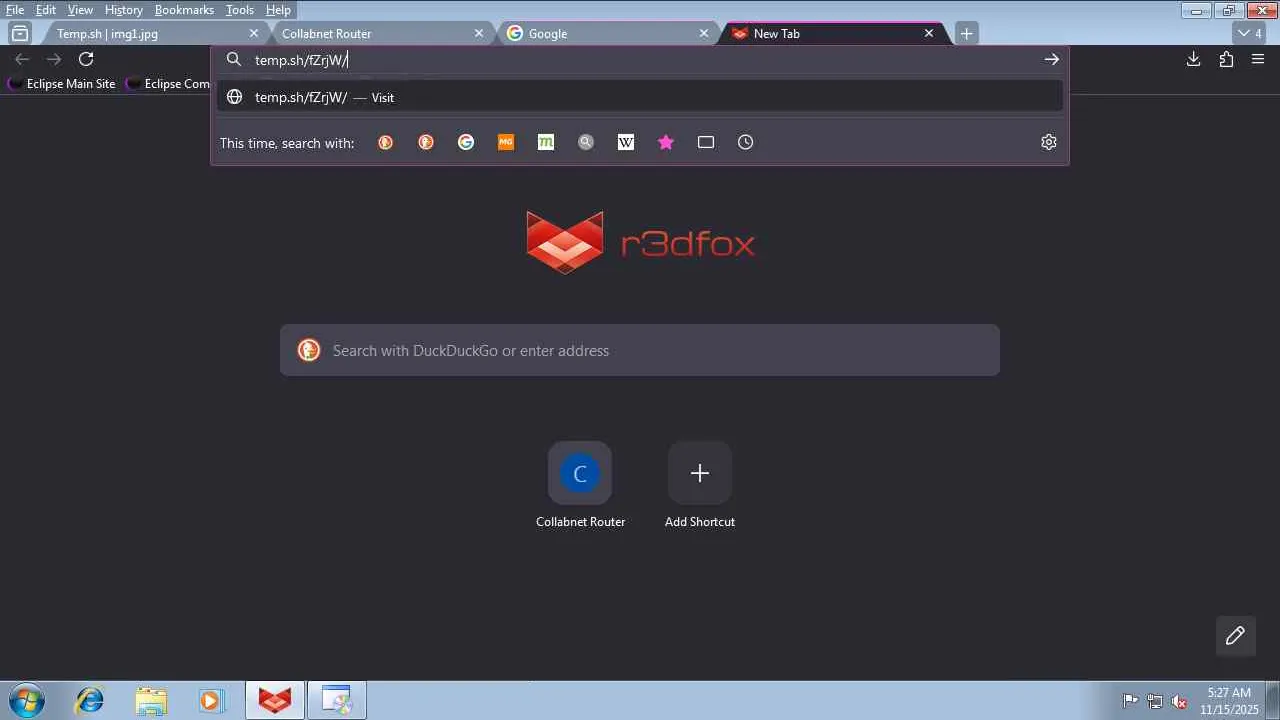Viewport: 1280px width, 720px height.
Task: Open the Edit menu
Action: tap(46, 10)
